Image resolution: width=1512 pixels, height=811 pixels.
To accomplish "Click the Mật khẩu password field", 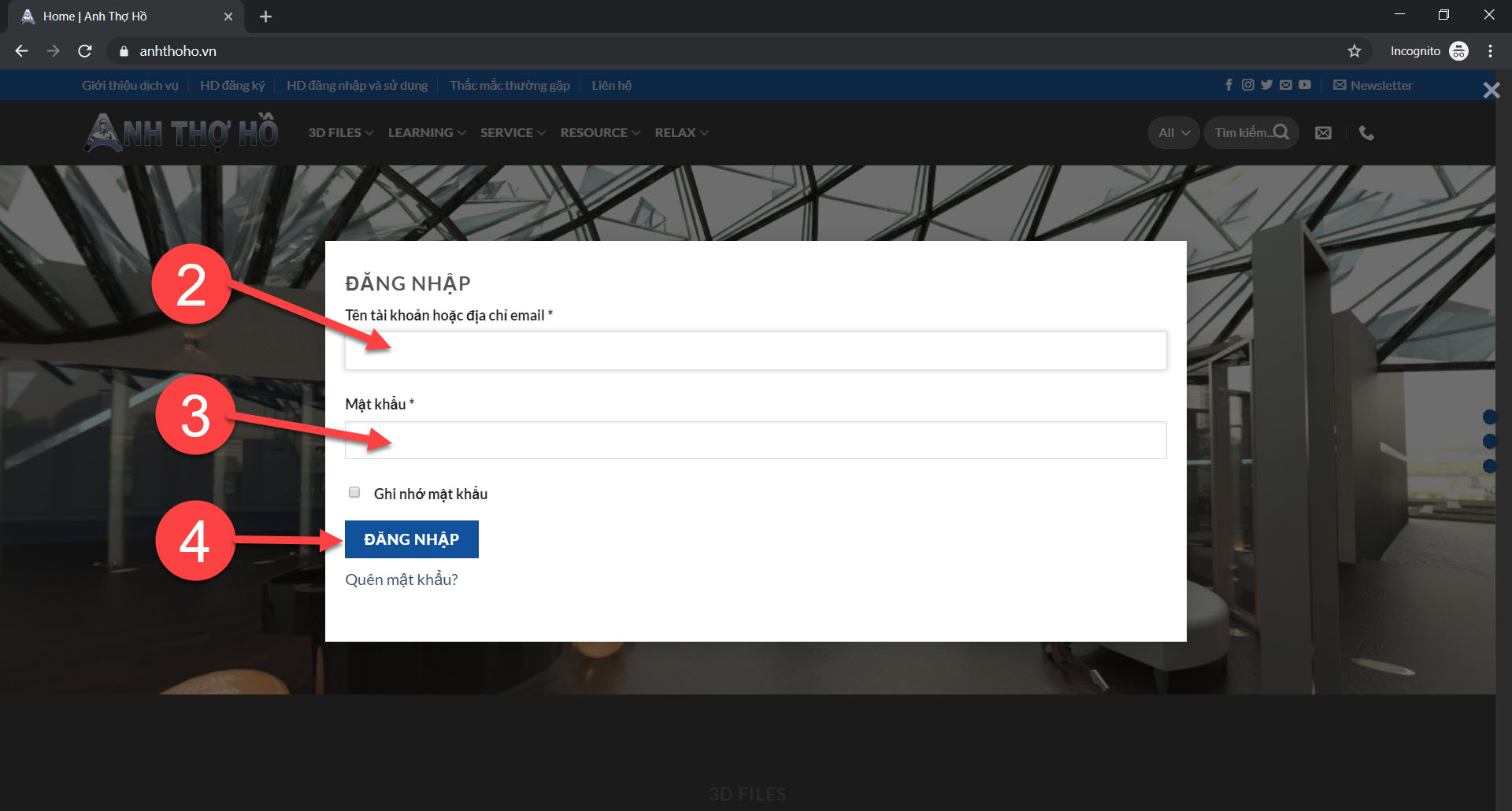I will pyautogui.click(x=755, y=440).
